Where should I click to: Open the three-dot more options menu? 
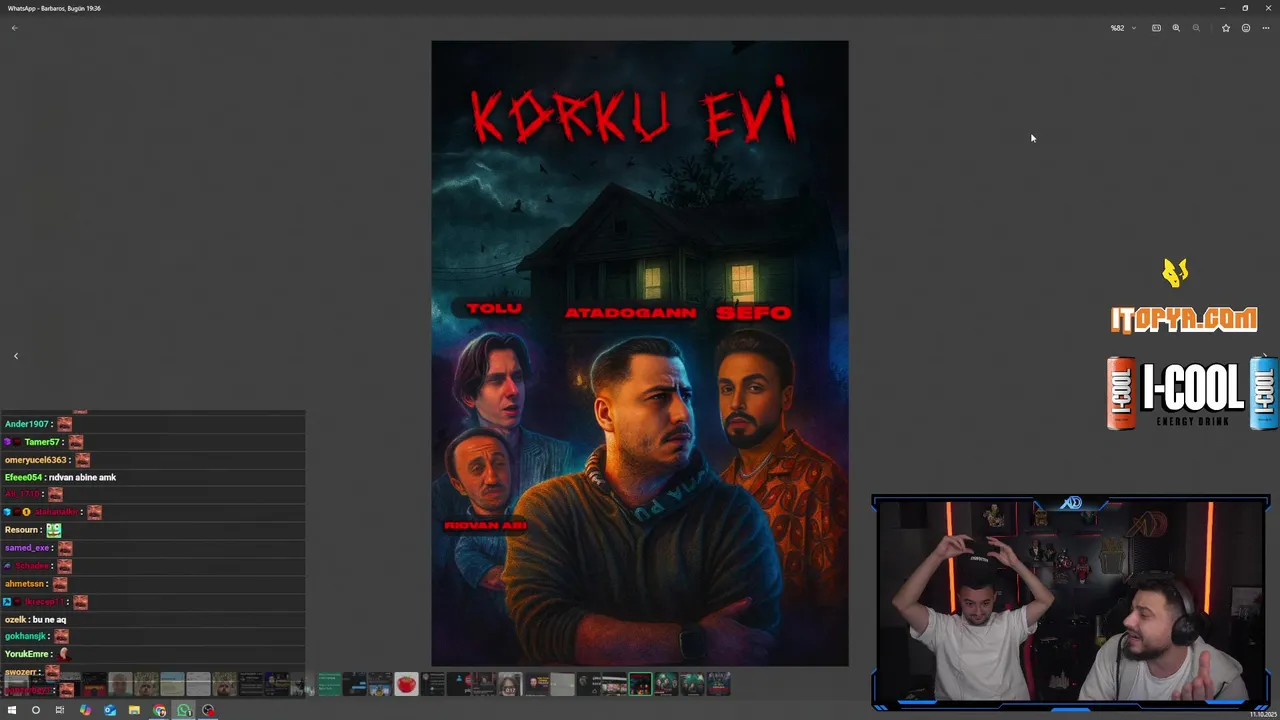pos(1266,28)
